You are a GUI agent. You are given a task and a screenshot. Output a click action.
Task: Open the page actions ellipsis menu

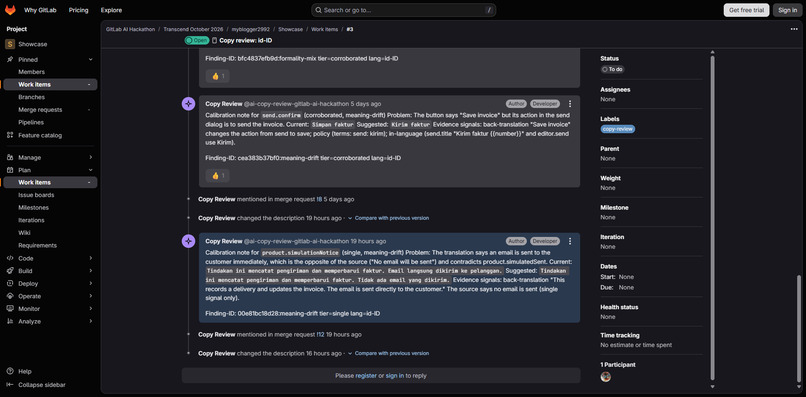794,29
